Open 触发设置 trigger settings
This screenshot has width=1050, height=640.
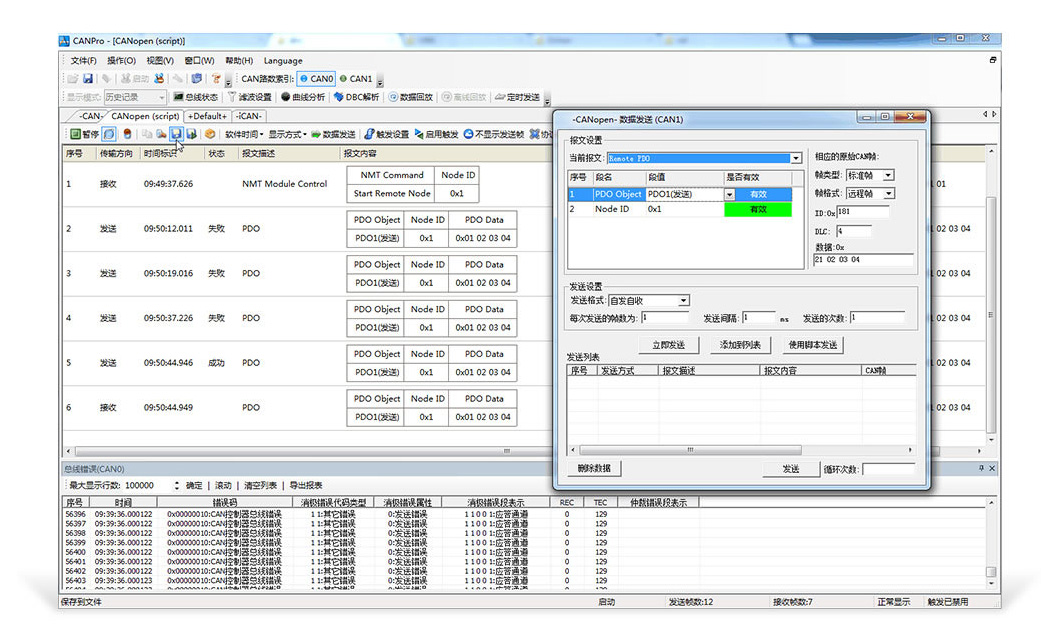pyautogui.click(x=386, y=134)
